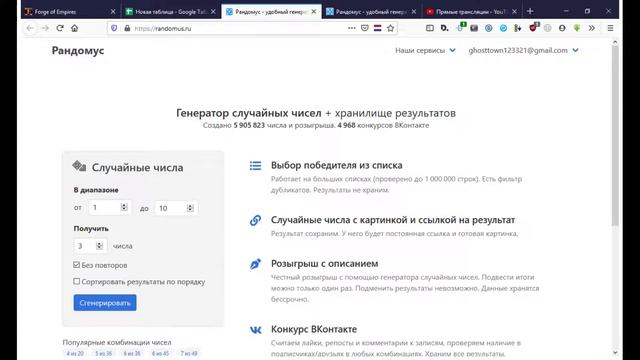Click the scrollbar down arrow
The image size is (640, 360).
click(615, 353)
